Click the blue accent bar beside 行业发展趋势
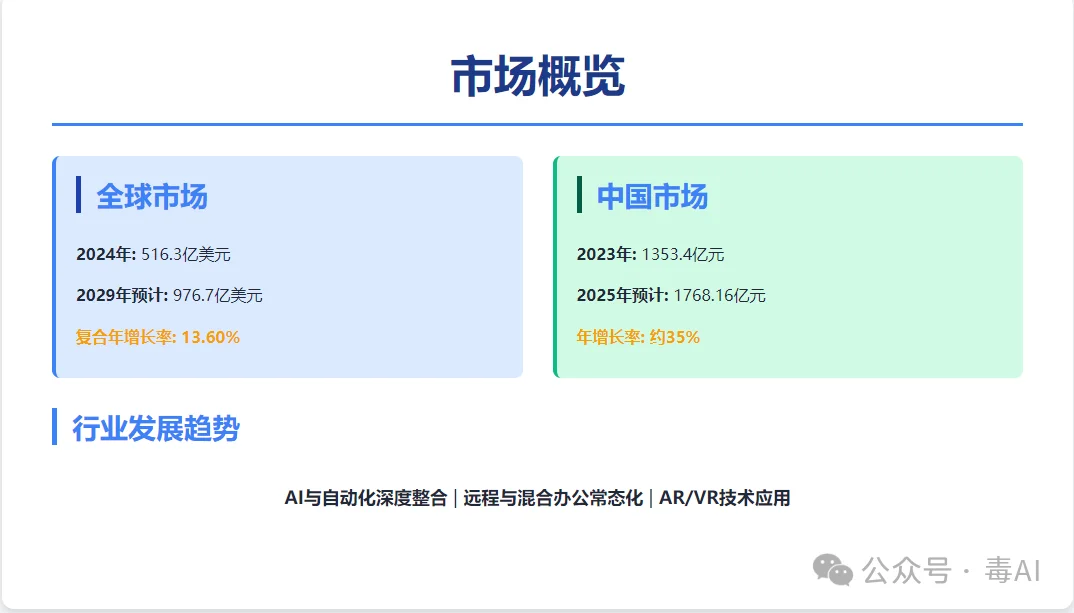This screenshot has width=1074, height=613. point(55,428)
